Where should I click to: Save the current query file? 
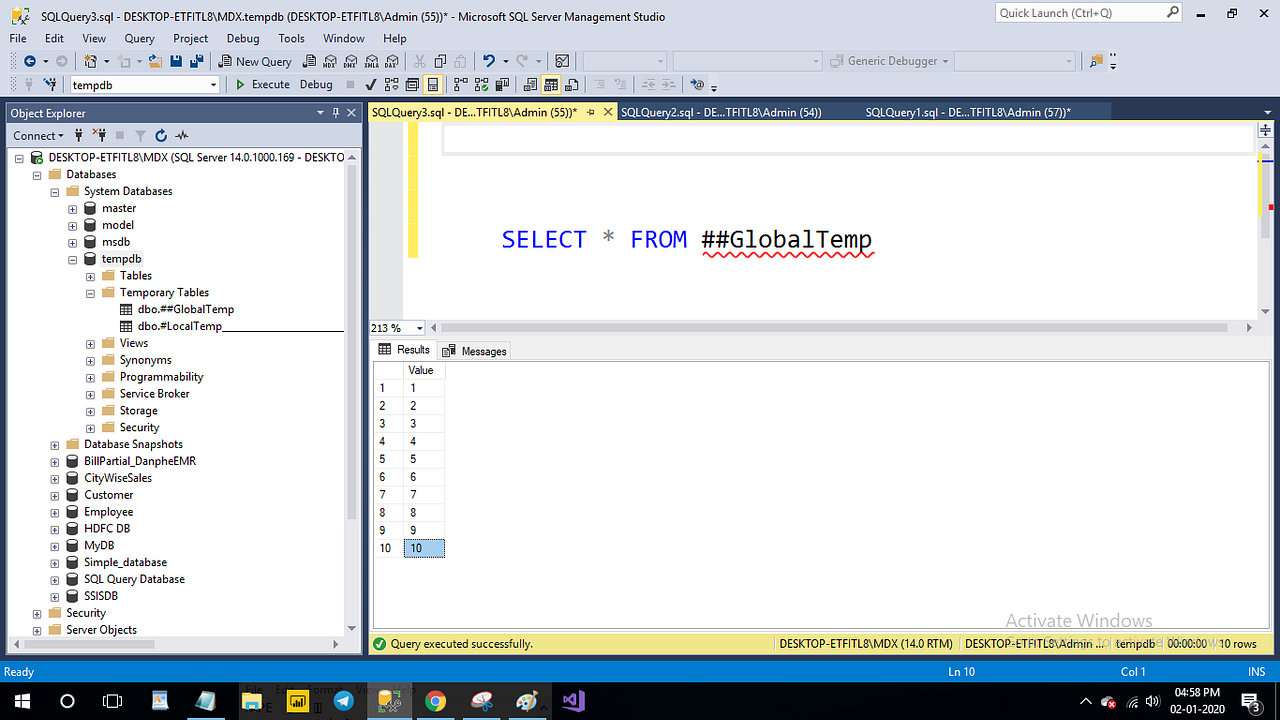point(176,61)
